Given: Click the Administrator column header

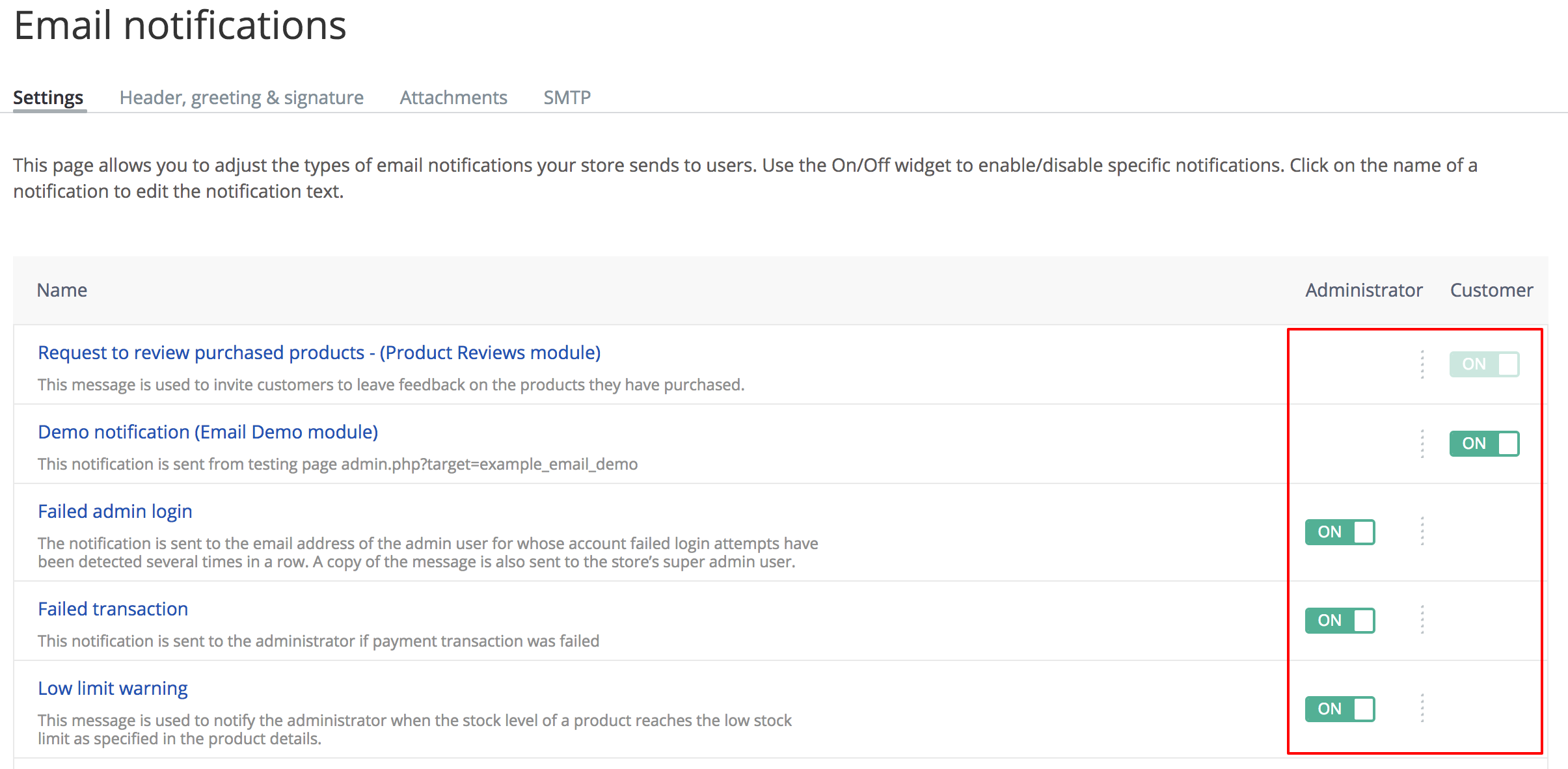Looking at the screenshot, I should coord(1363,290).
